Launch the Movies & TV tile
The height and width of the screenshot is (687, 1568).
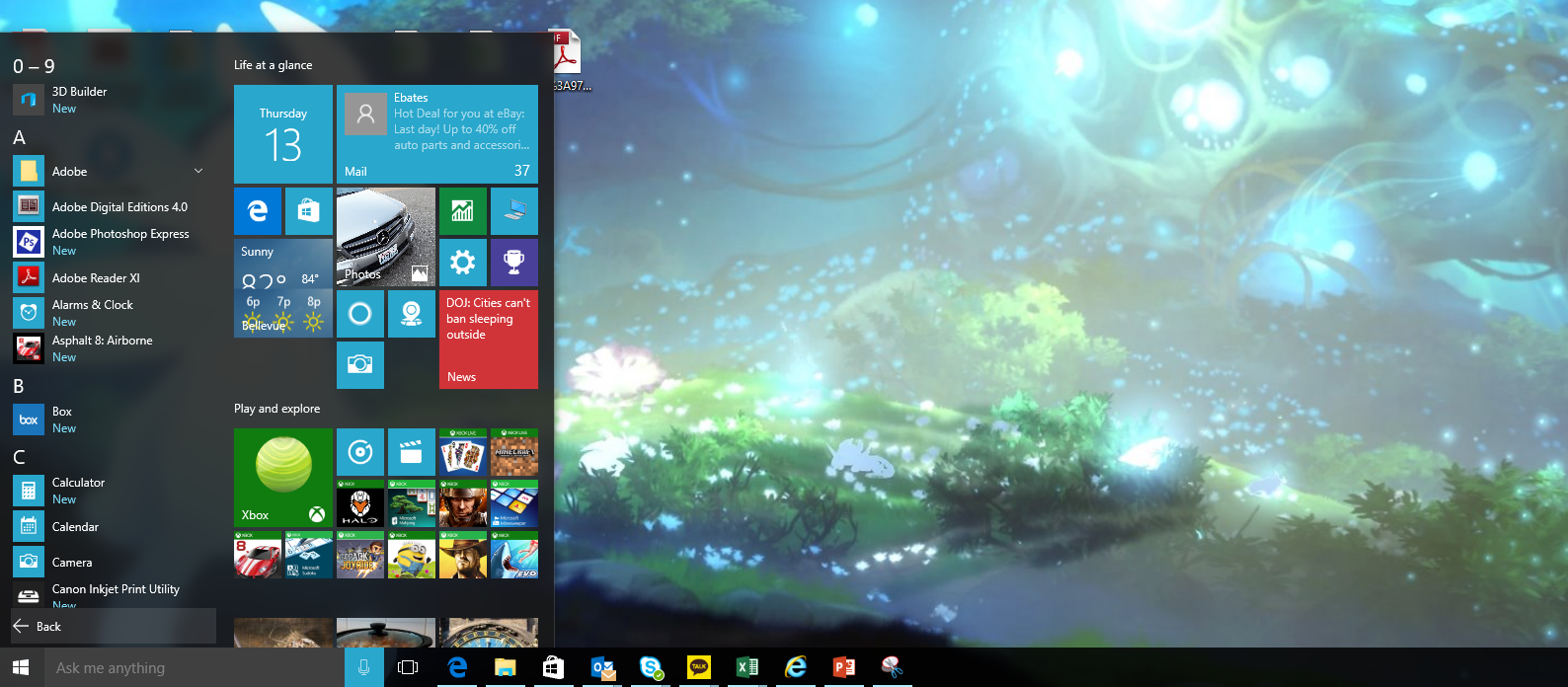coord(412,452)
